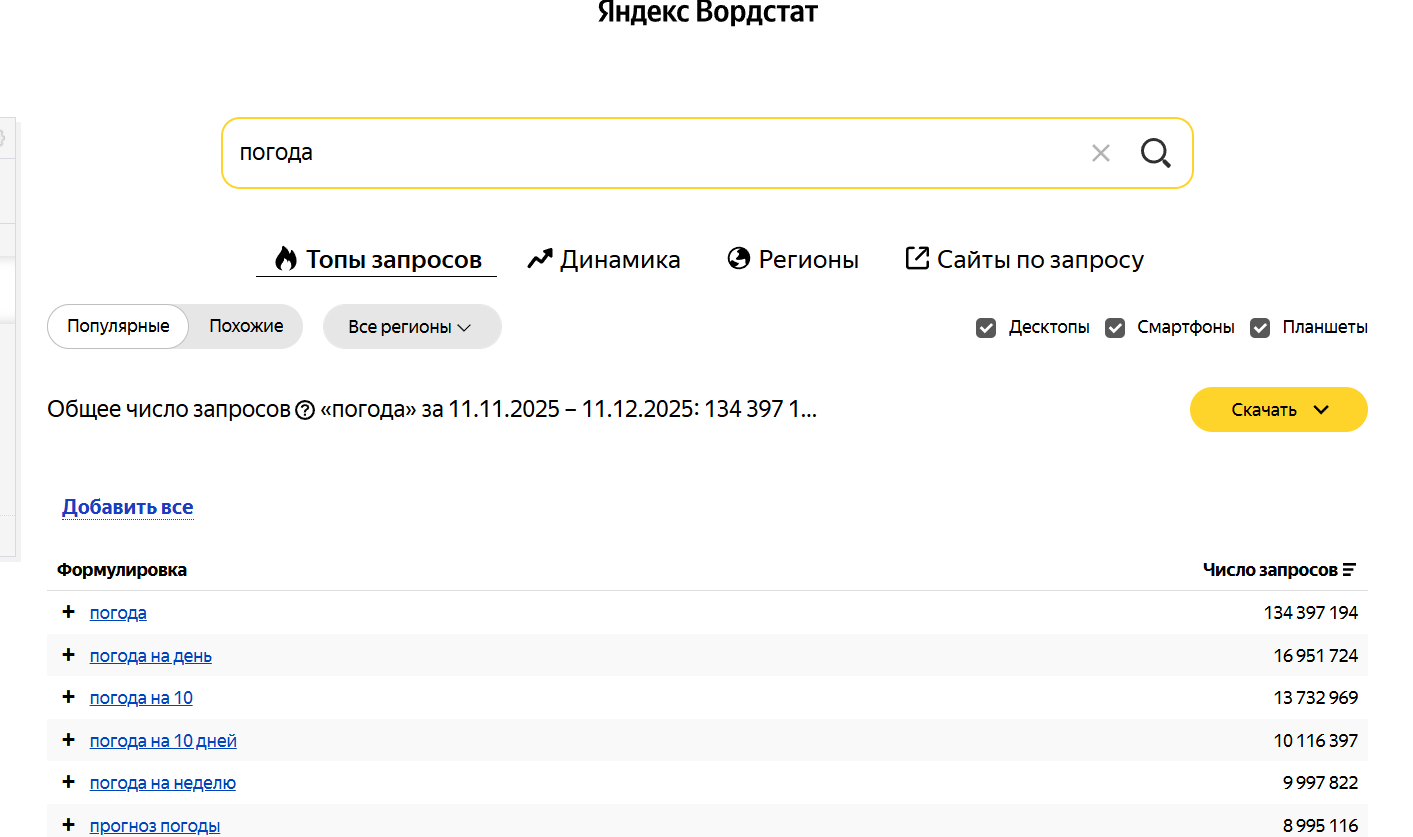The height and width of the screenshot is (837, 1413).
Task: Click the help question mark icon
Action: (x=305, y=410)
